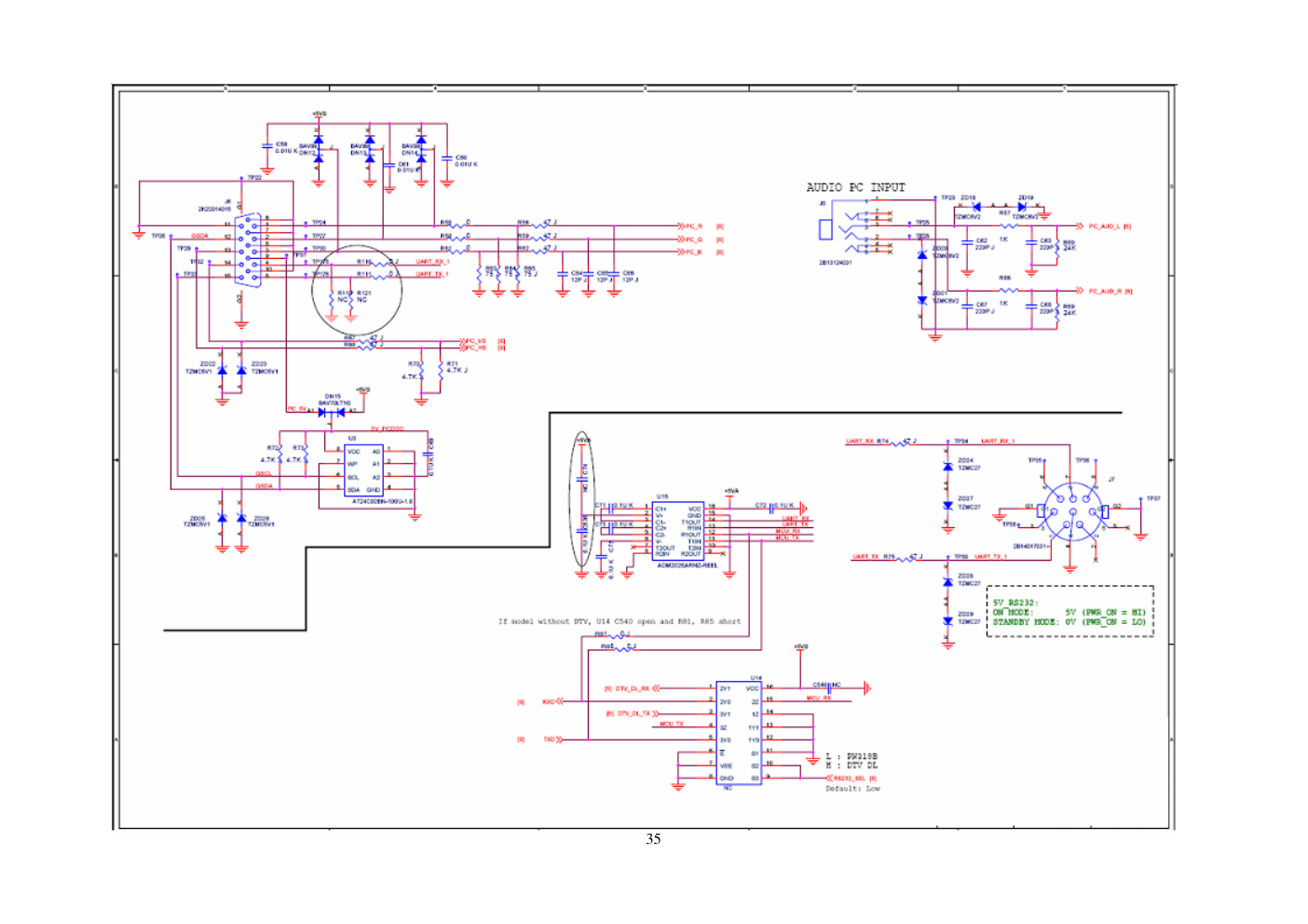The width and height of the screenshot is (1308, 924).
Task: Select the J7 round DIN connector symbol
Action: pos(1071,512)
